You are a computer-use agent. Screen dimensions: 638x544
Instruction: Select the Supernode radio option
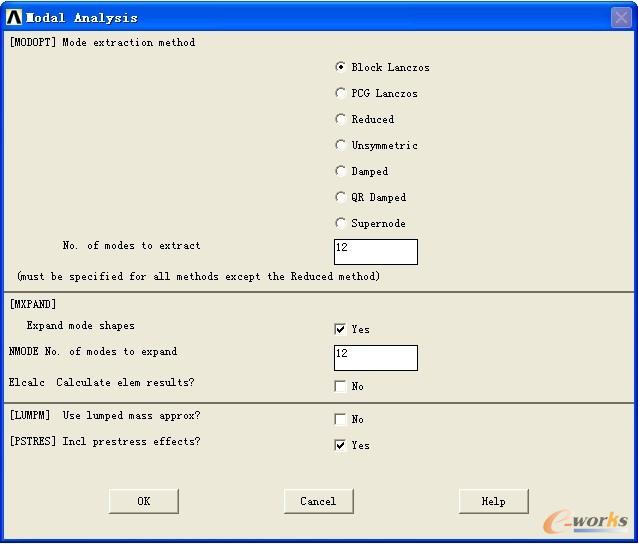341,223
